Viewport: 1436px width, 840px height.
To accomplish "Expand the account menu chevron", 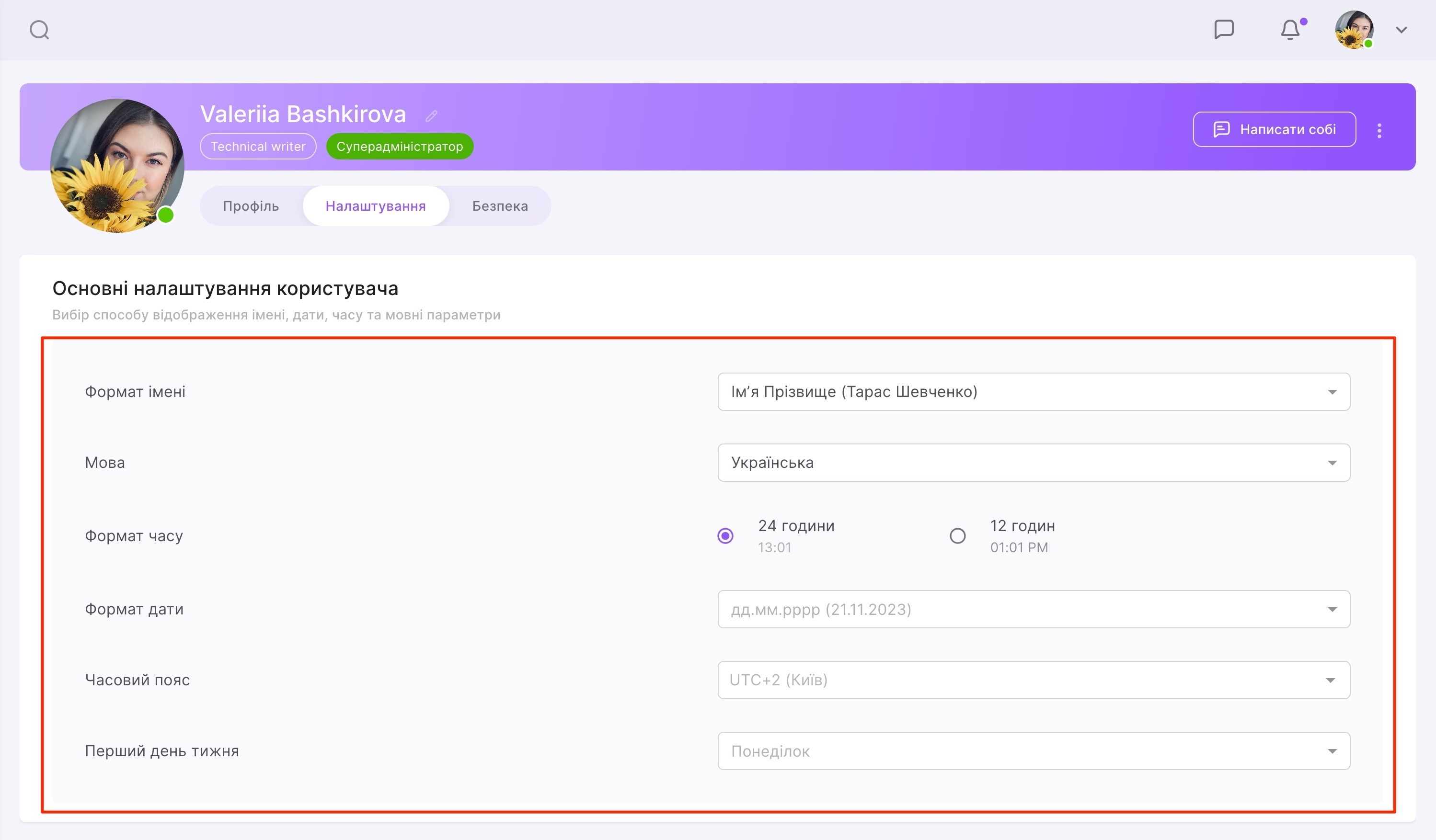I will click(x=1401, y=30).
